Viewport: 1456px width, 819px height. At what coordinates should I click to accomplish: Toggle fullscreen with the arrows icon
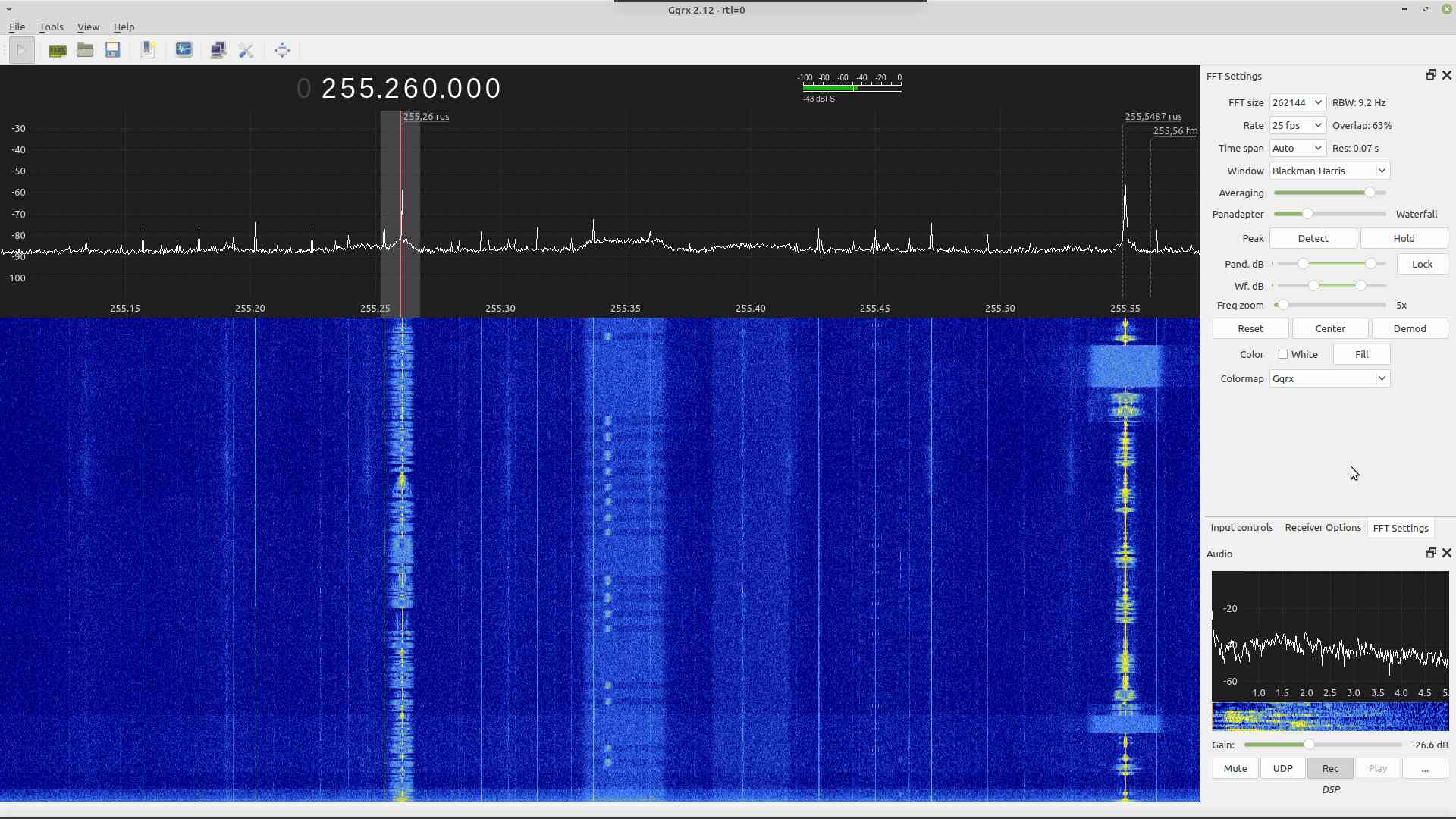pos(282,51)
